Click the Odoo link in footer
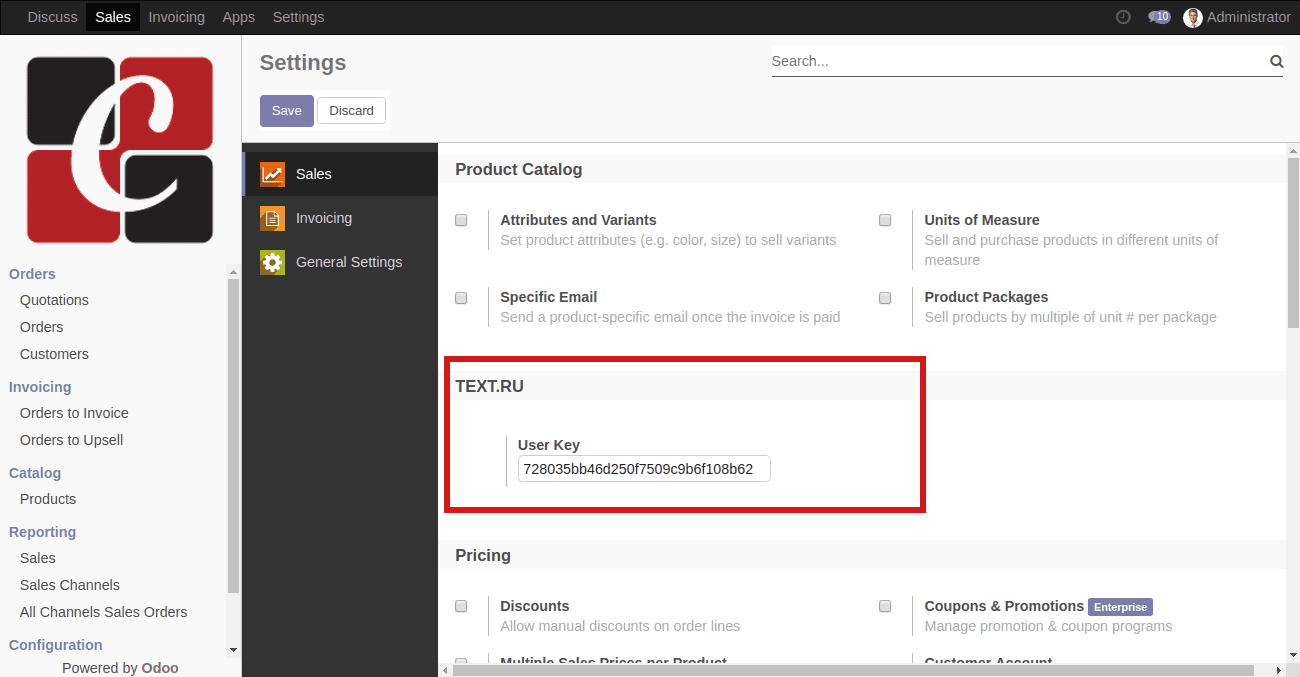This screenshot has width=1300, height=677. coord(160,668)
